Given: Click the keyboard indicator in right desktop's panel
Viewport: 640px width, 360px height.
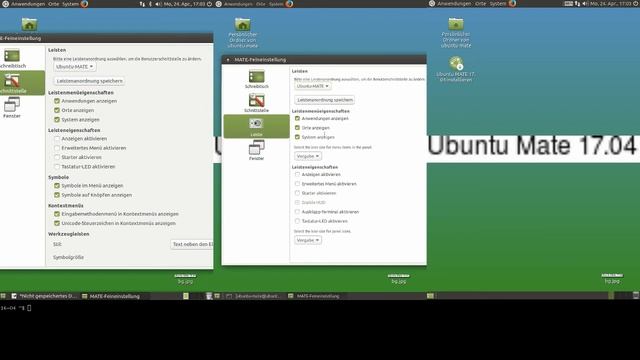Looking at the screenshot, I should [569, 4].
